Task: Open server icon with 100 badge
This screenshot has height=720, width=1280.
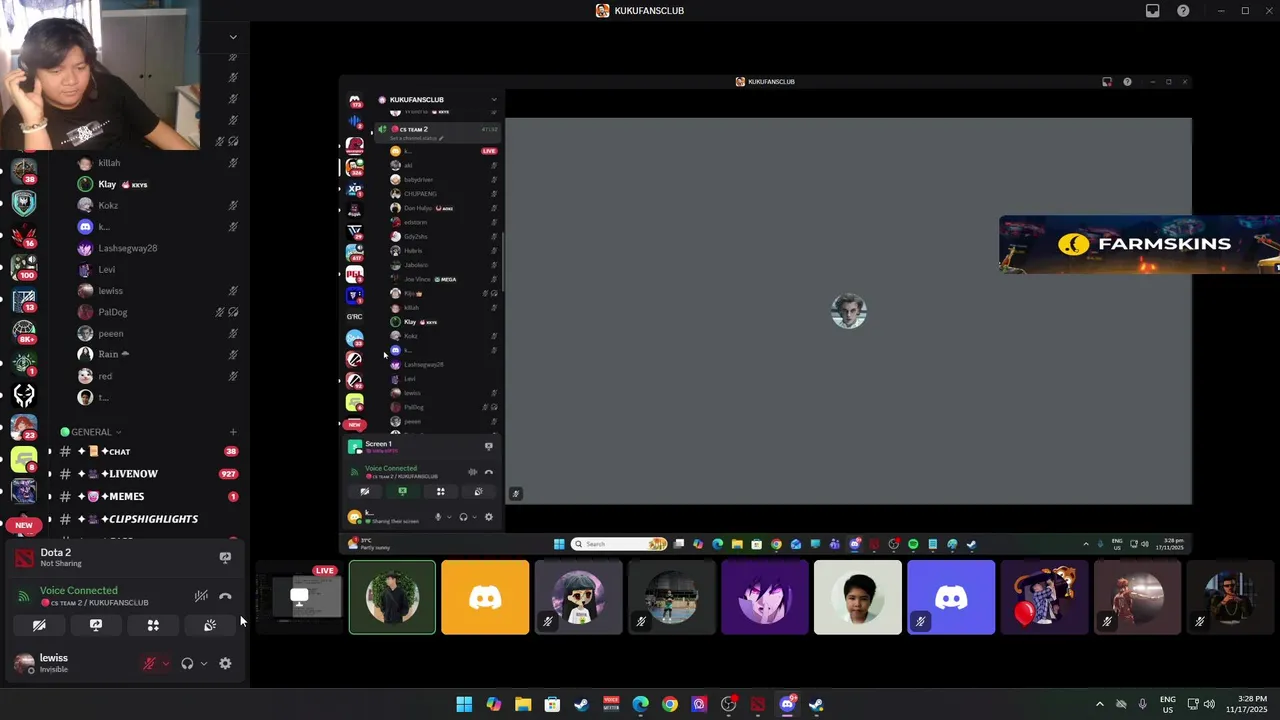Action: click(x=24, y=266)
